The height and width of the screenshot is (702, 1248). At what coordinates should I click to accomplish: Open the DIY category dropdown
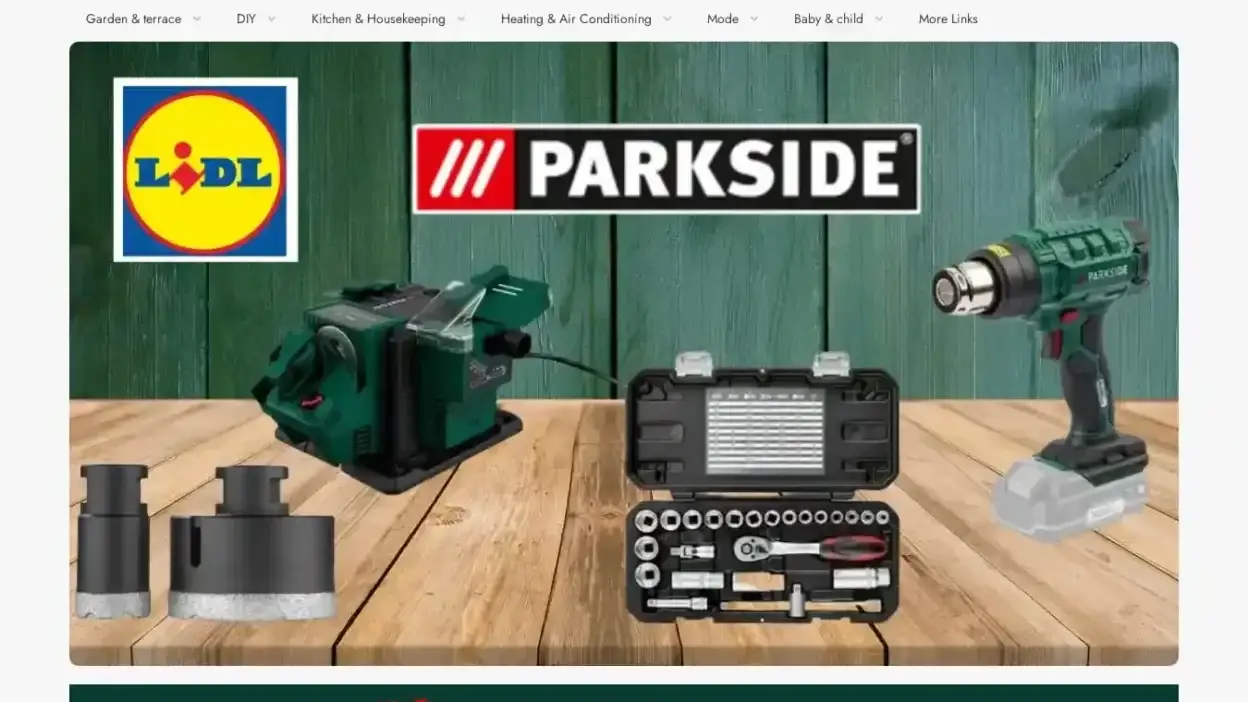(x=271, y=18)
